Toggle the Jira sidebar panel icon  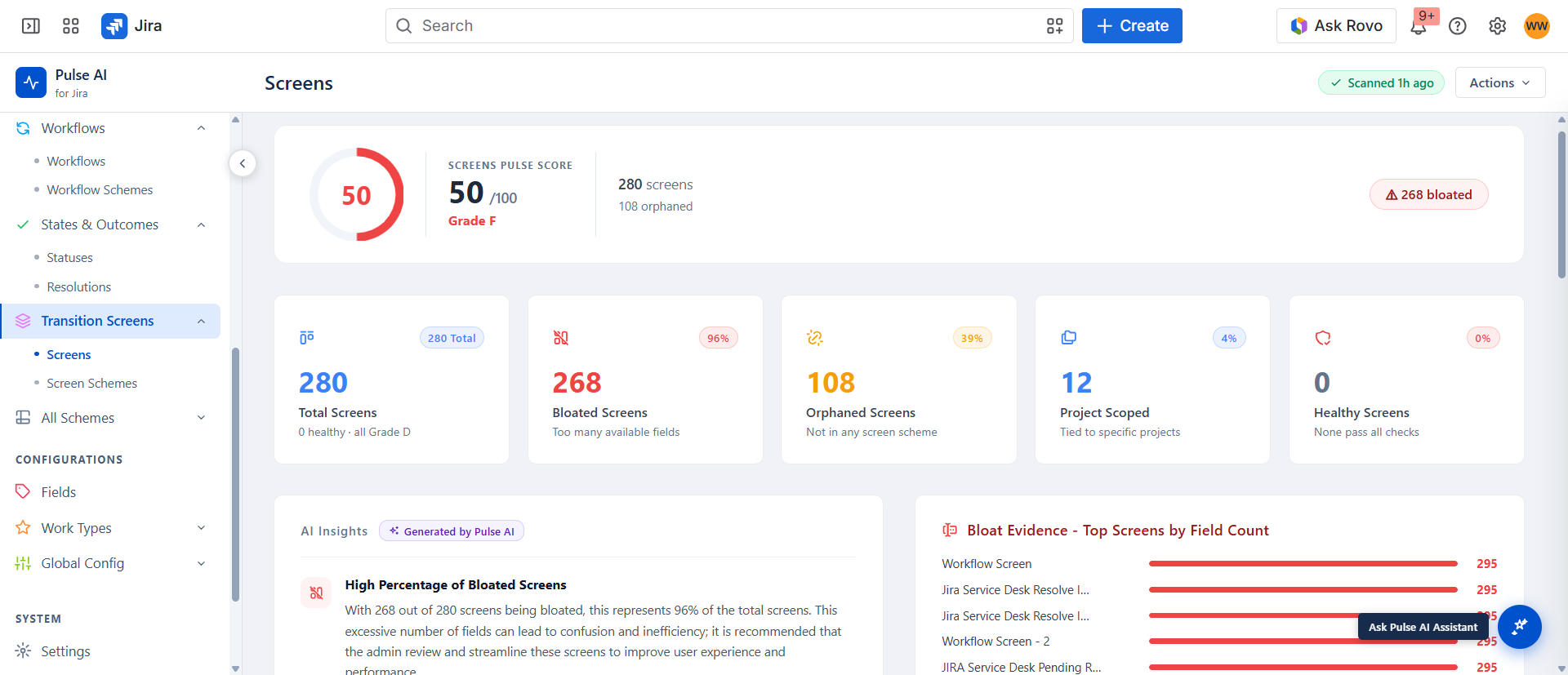click(x=31, y=26)
